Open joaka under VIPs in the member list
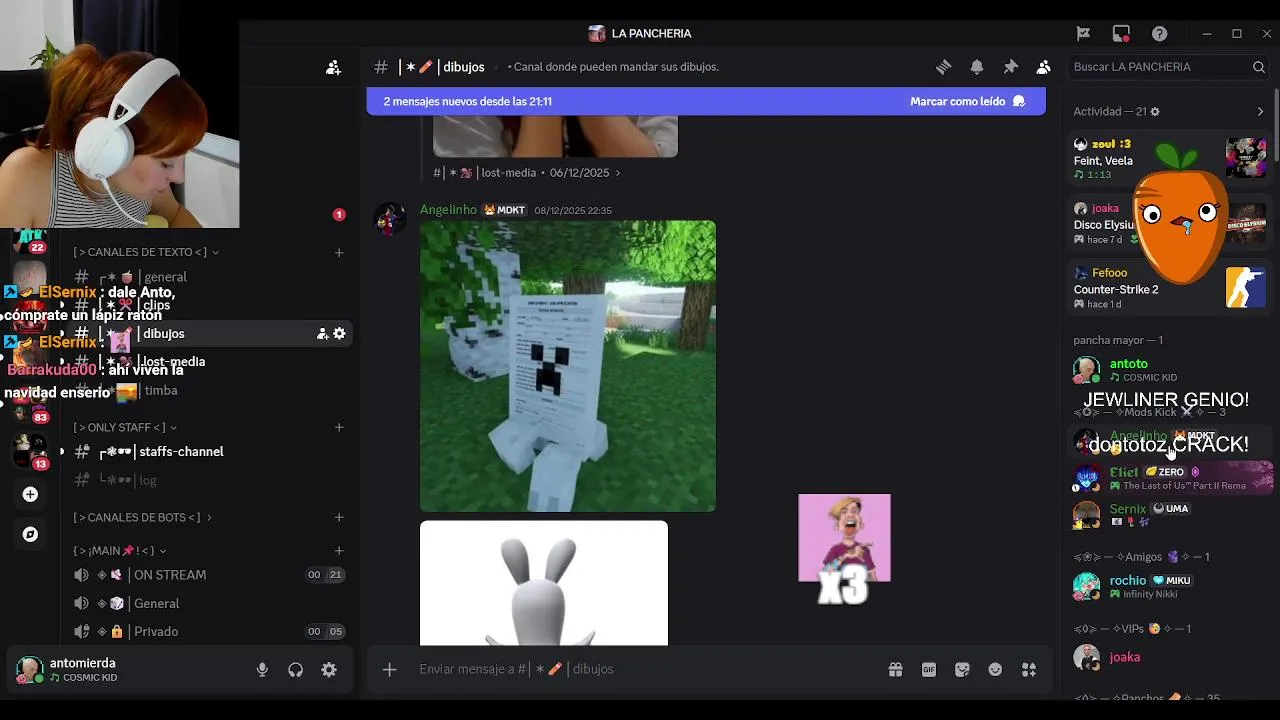The width and height of the screenshot is (1280, 720). point(1170,657)
